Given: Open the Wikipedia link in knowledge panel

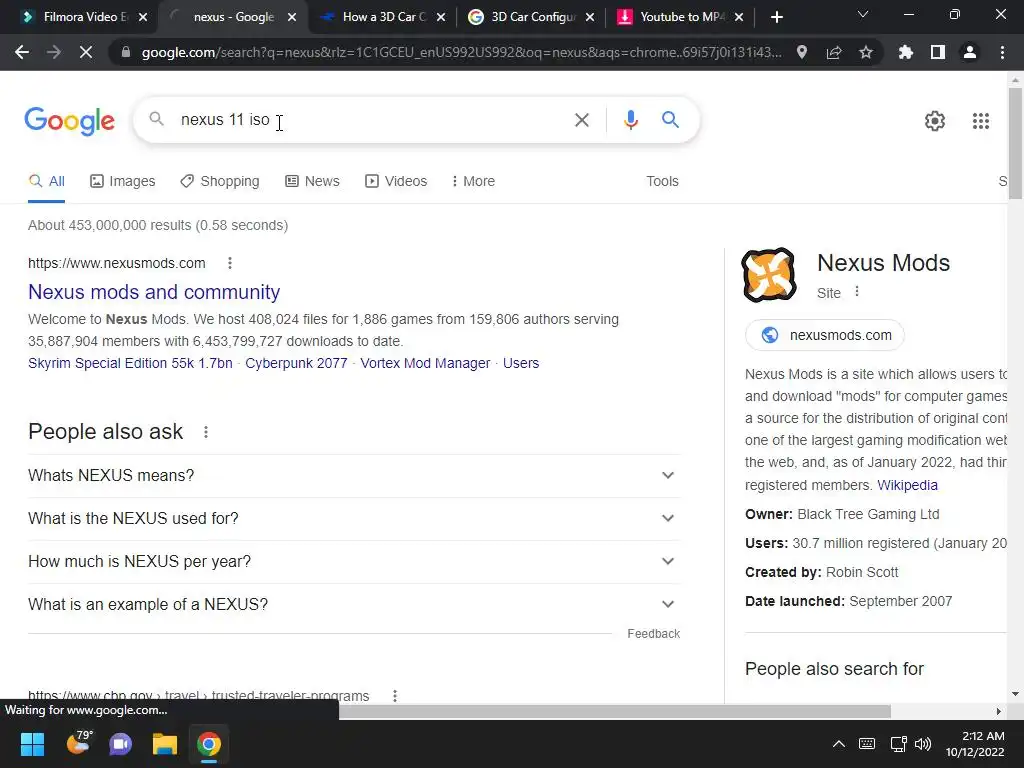Looking at the screenshot, I should tap(907, 485).
